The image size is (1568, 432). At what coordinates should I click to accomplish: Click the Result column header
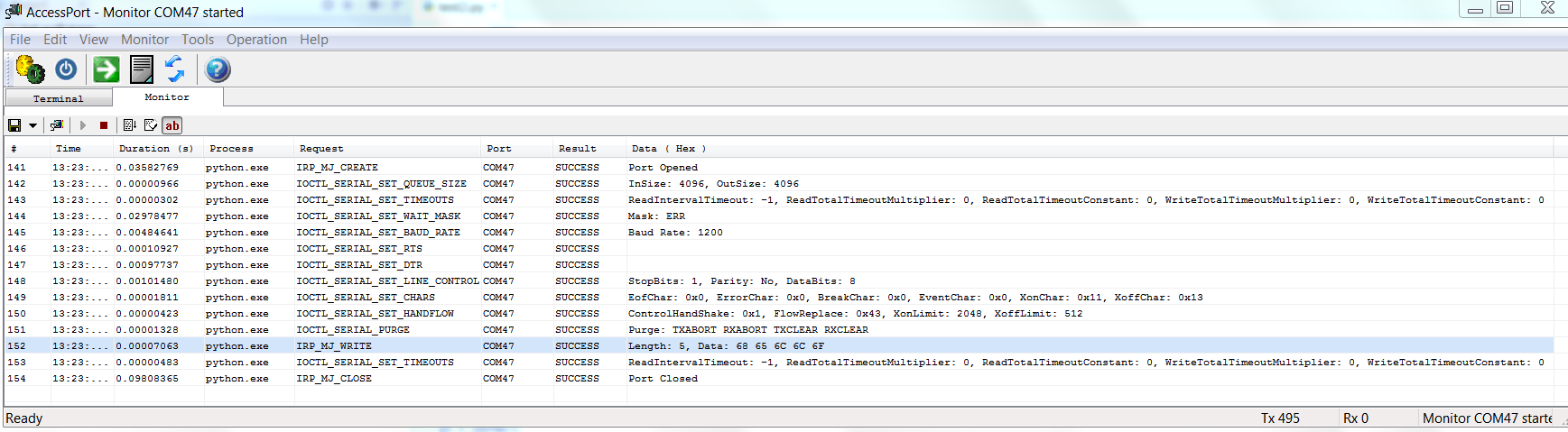coord(589,149)
